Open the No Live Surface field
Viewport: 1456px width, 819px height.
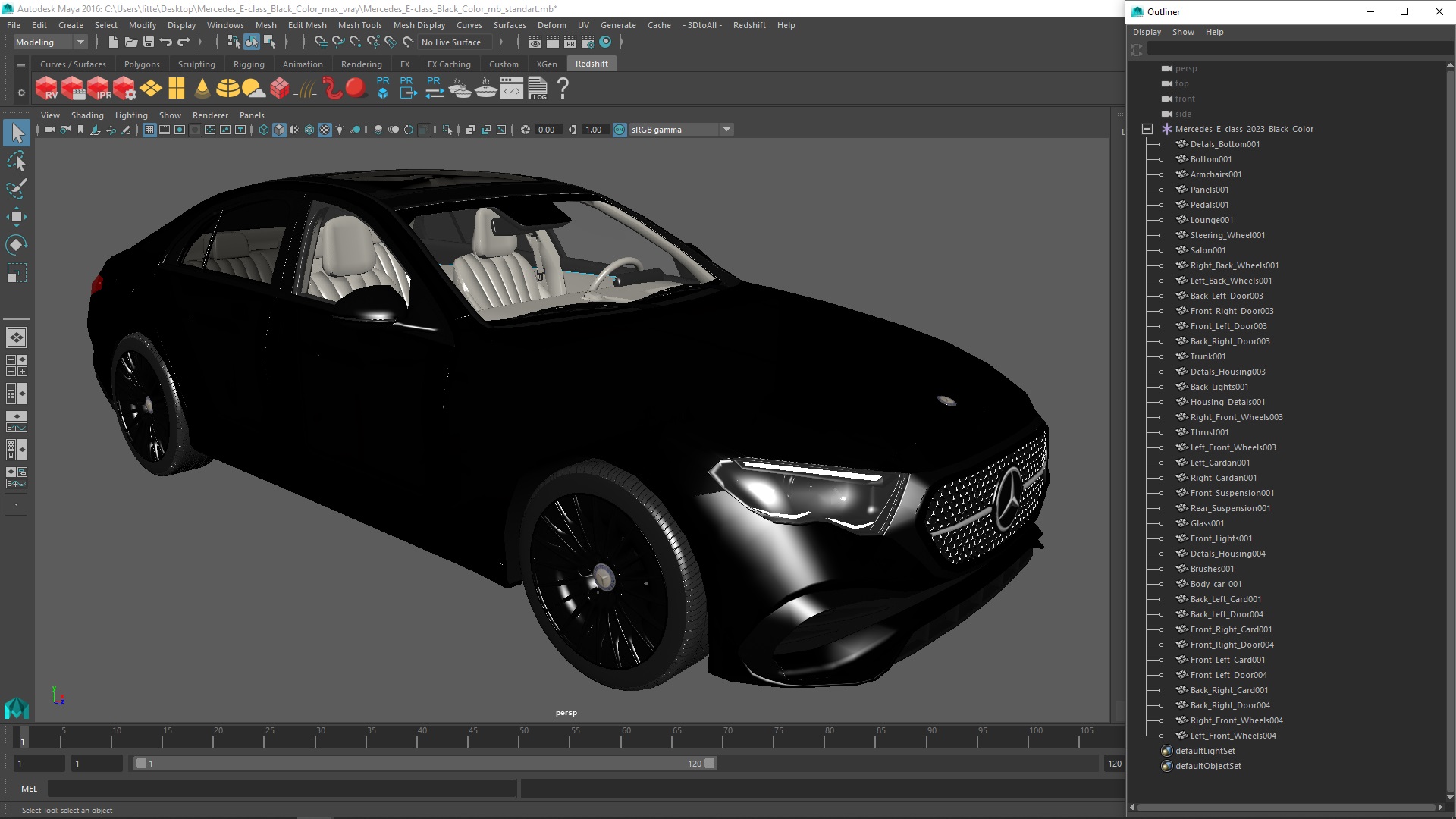pyautogui.click(x=454, y=42)
